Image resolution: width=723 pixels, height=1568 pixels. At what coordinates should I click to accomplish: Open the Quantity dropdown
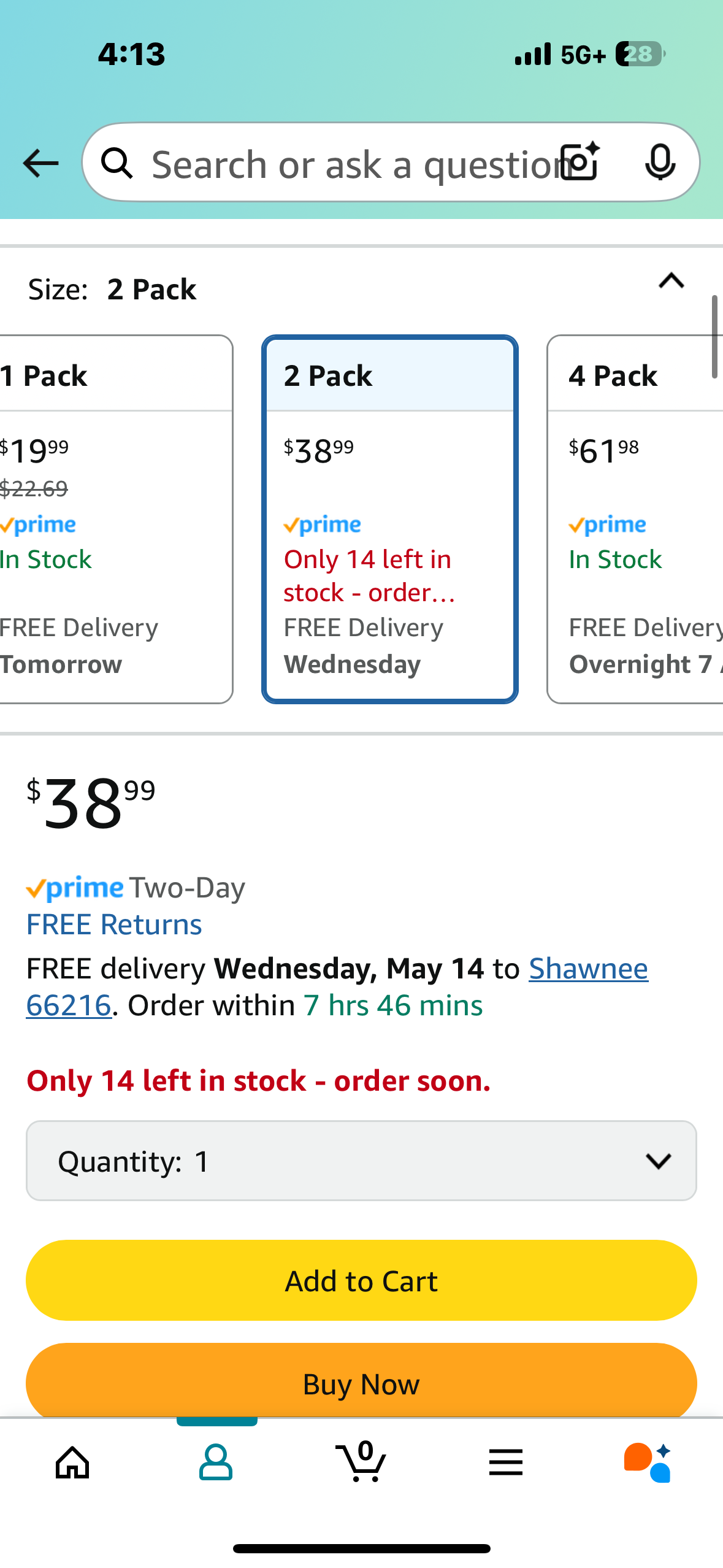click(361, 1161)
